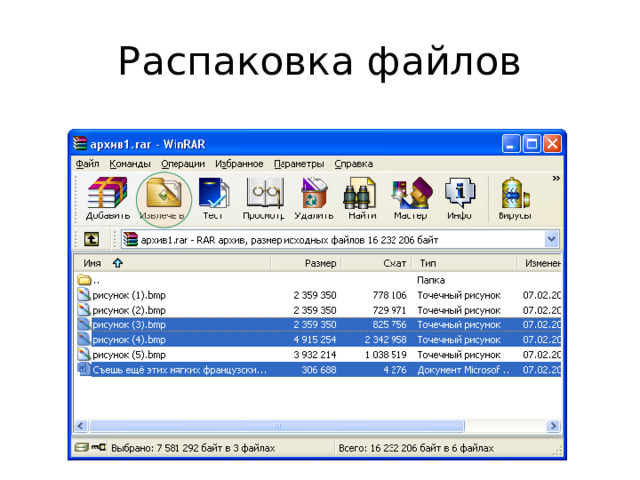Select file рисунок (2).bmp
Viewport: 640px width, 480px height.
(318, 310)
